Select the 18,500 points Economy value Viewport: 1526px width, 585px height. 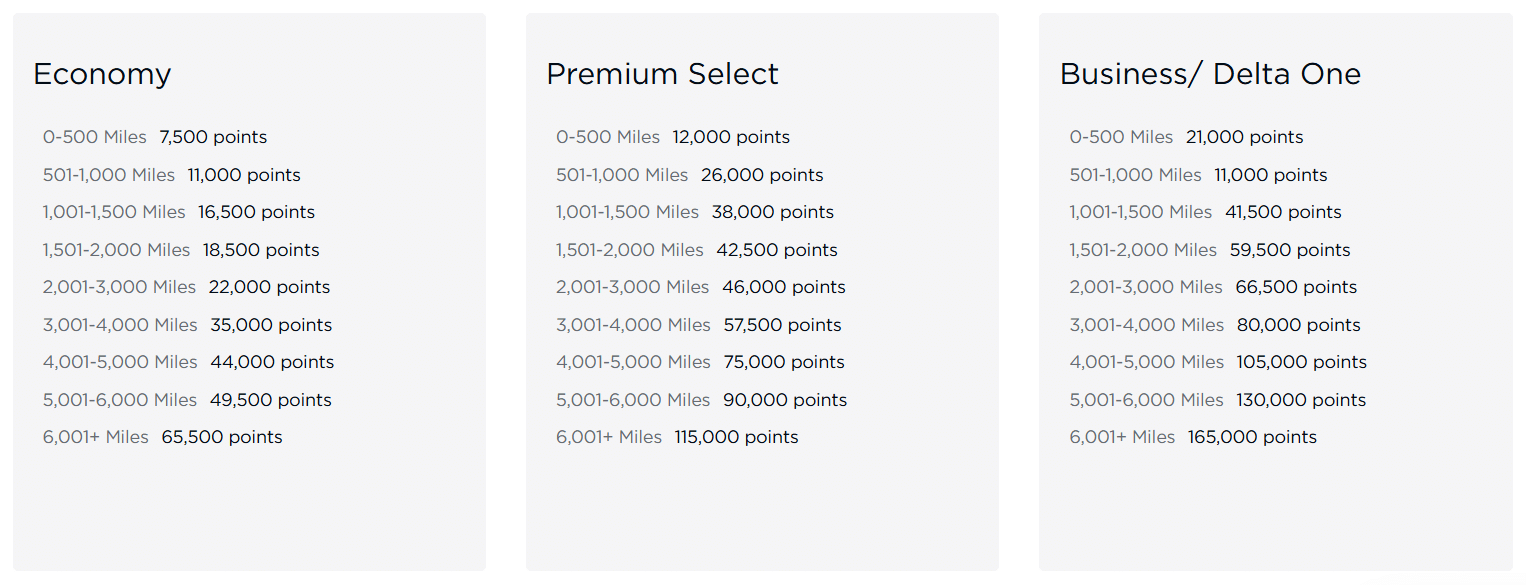coord(261,250)
